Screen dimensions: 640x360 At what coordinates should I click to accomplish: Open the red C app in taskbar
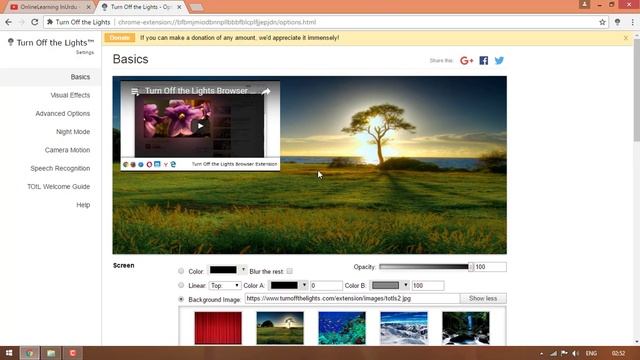(x=73, y=353)
